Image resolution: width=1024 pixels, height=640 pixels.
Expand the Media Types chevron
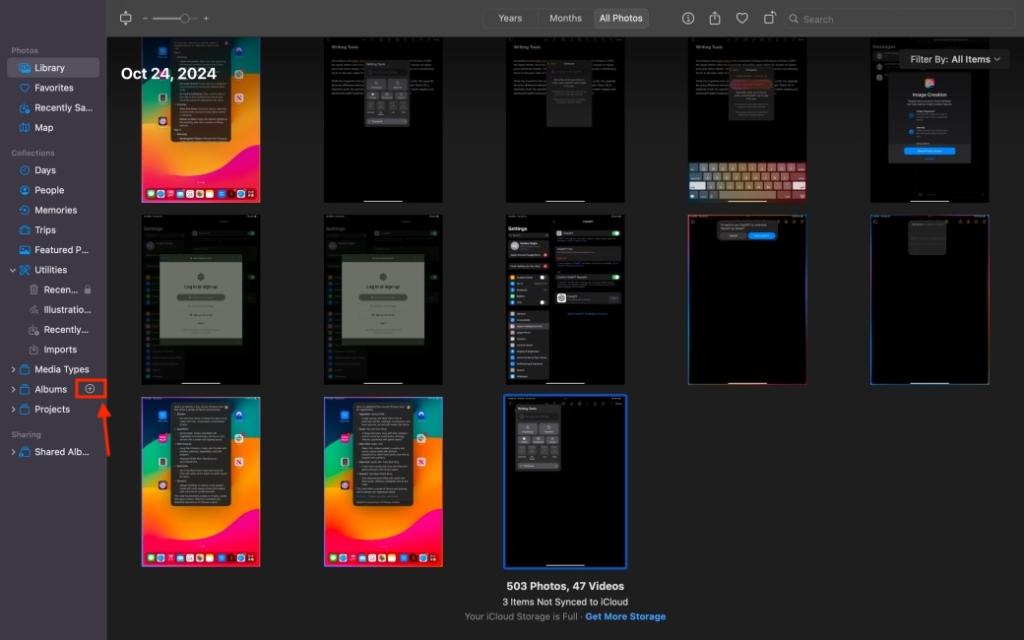coord(12,369)
